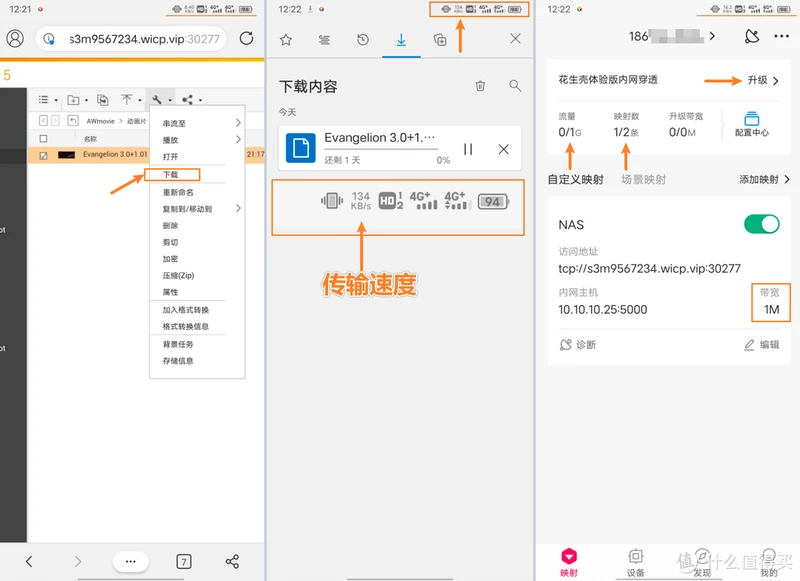Uncheck the Evangelion 3.0+1.01 file checkbox

coord(43,155)
